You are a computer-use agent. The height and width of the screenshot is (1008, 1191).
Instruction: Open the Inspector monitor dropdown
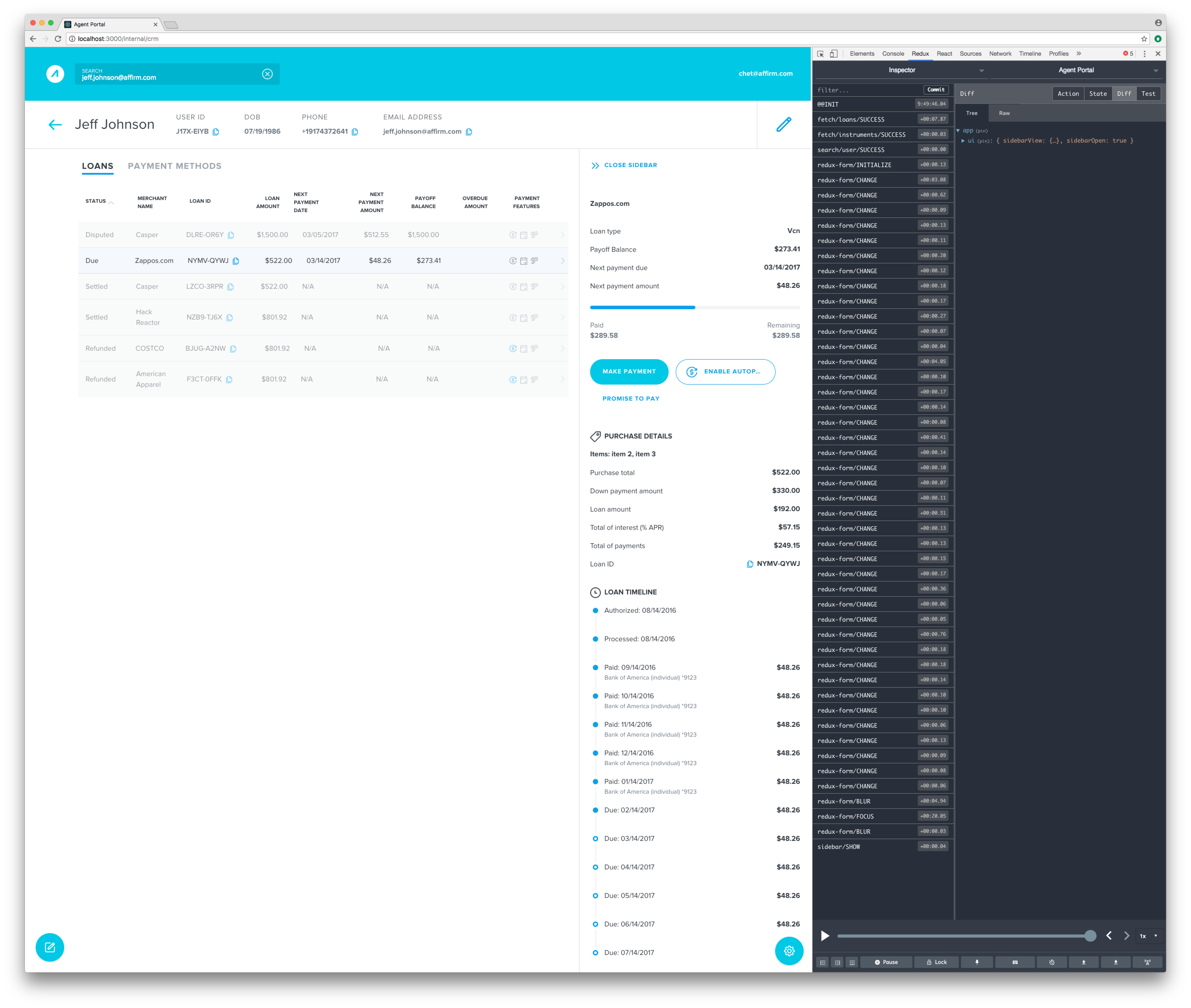click(901, 70)
